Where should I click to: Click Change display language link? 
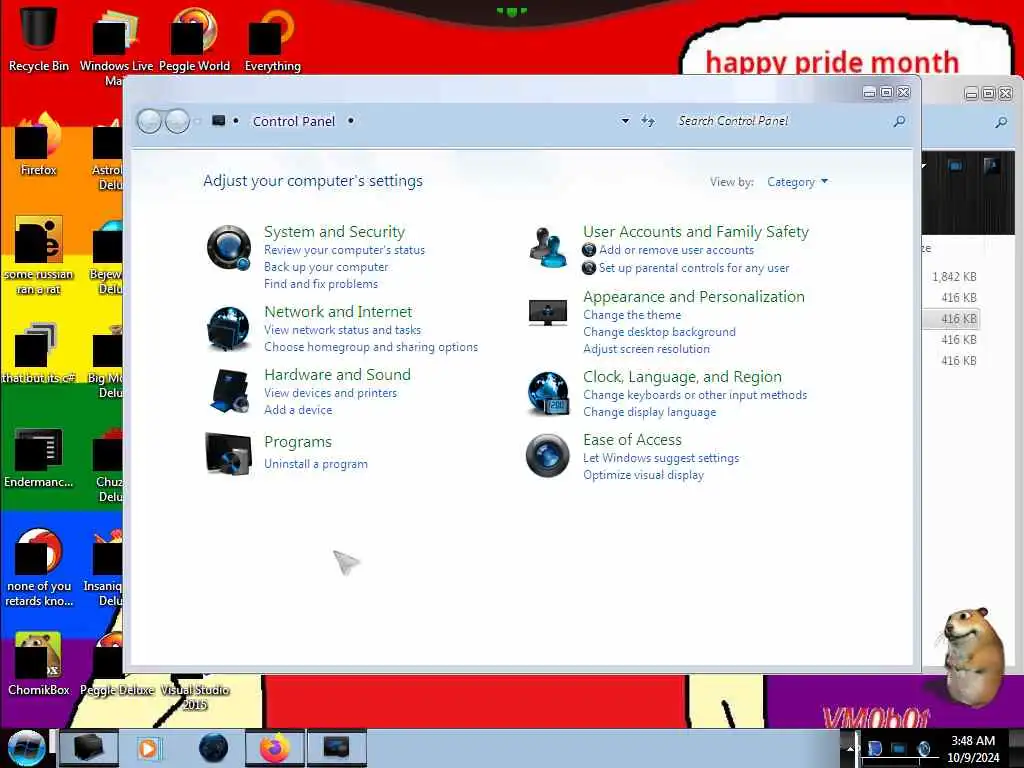click(650, 412)
